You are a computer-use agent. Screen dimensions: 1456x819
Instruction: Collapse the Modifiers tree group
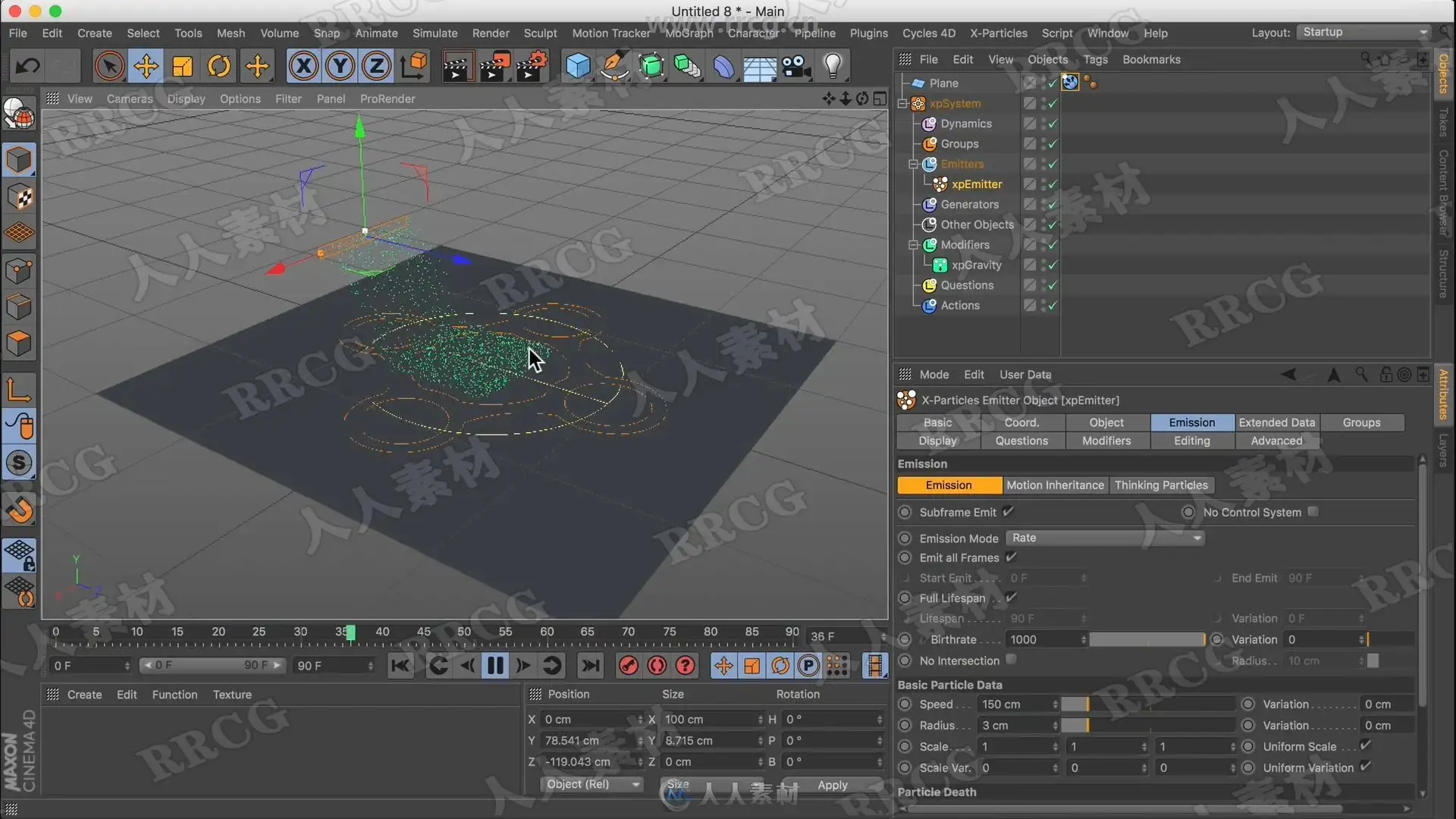914,245
